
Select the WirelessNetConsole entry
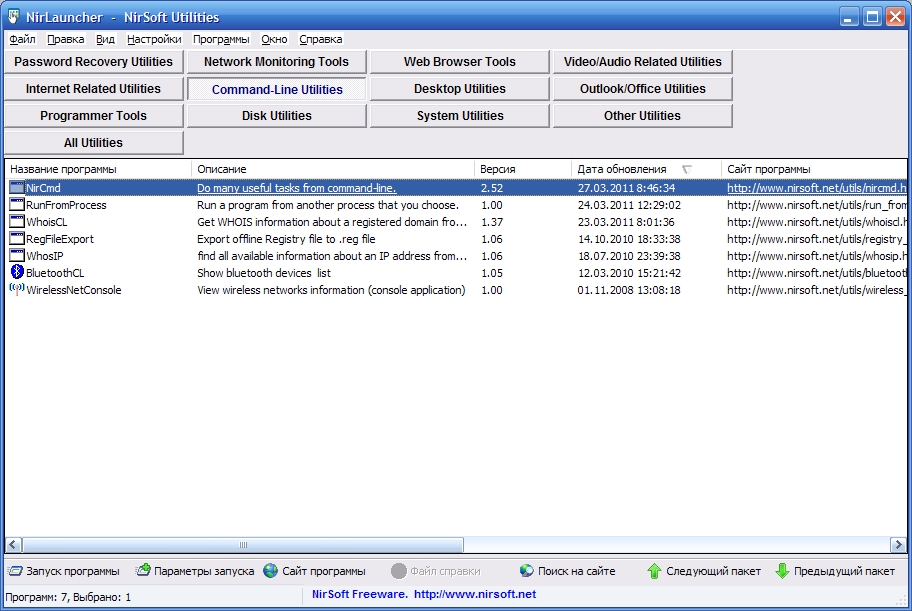(x=74, y=290)
